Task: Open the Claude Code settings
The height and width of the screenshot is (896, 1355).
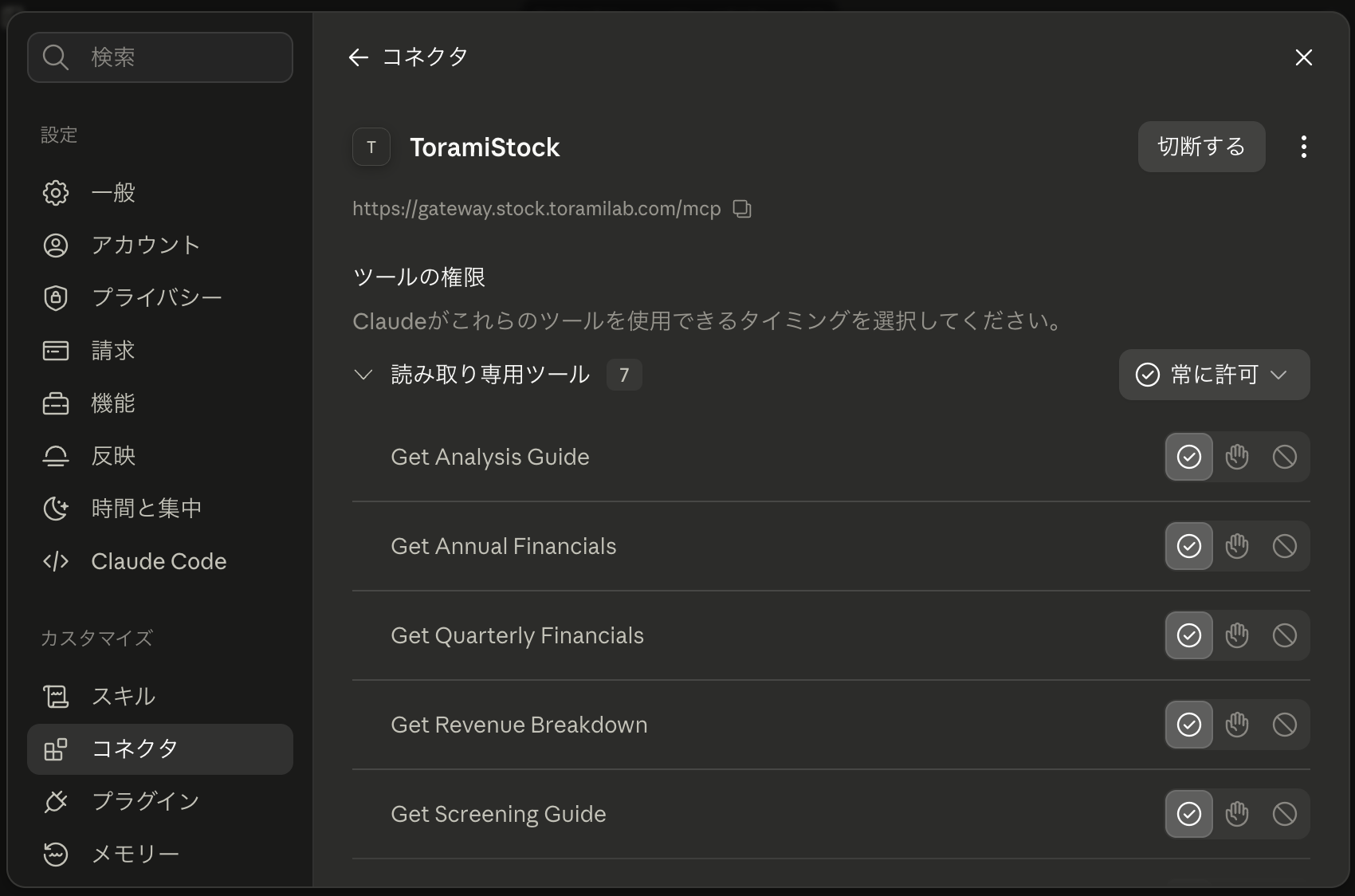Action: [160, 561]
